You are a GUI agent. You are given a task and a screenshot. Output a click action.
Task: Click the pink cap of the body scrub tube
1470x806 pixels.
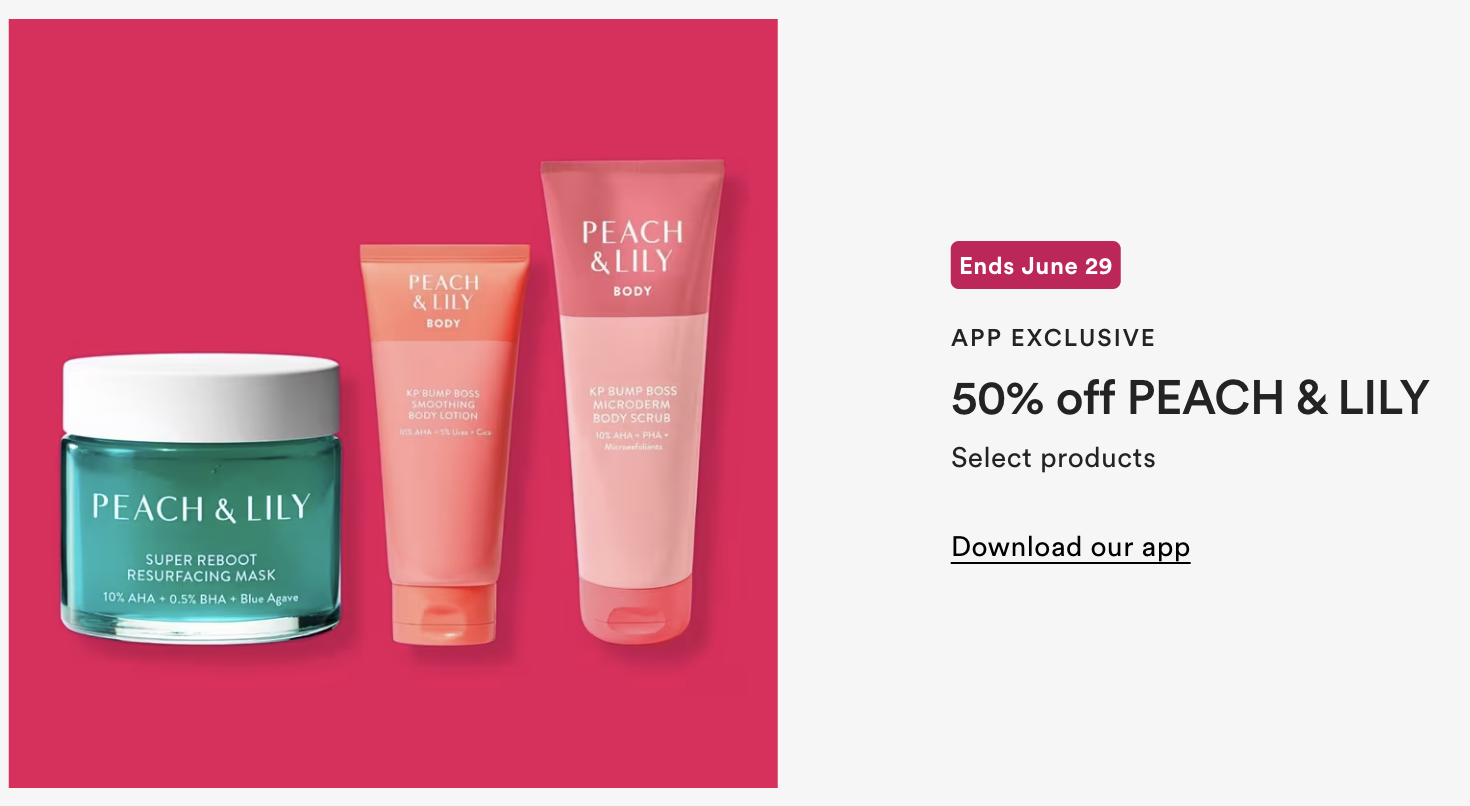[634, 606]
